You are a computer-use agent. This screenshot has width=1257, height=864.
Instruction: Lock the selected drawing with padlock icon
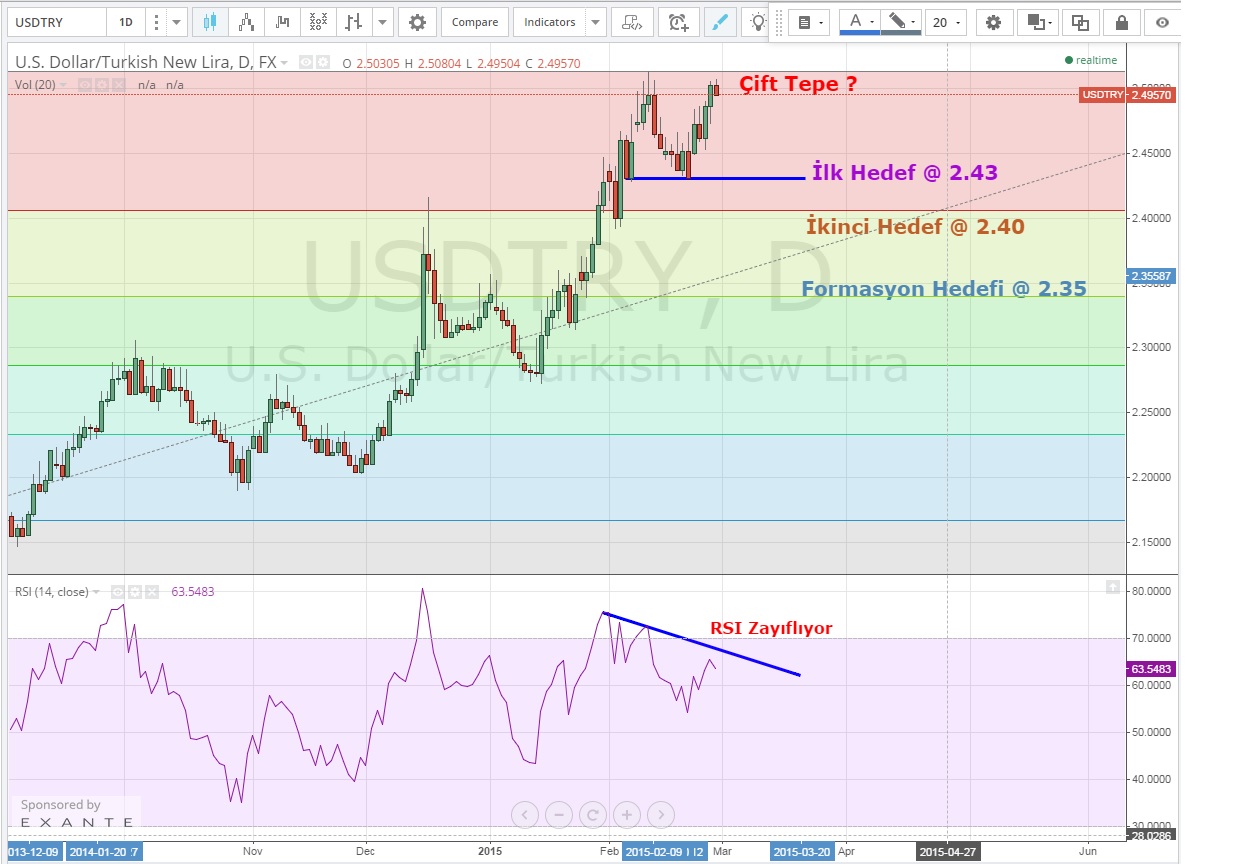[x=1122, y=22]
